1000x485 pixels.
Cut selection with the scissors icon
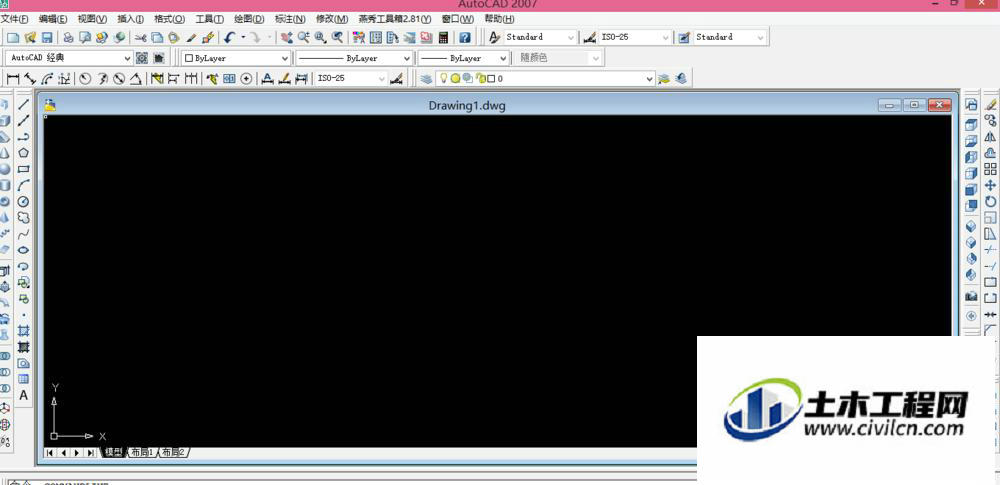click(140, 38)
